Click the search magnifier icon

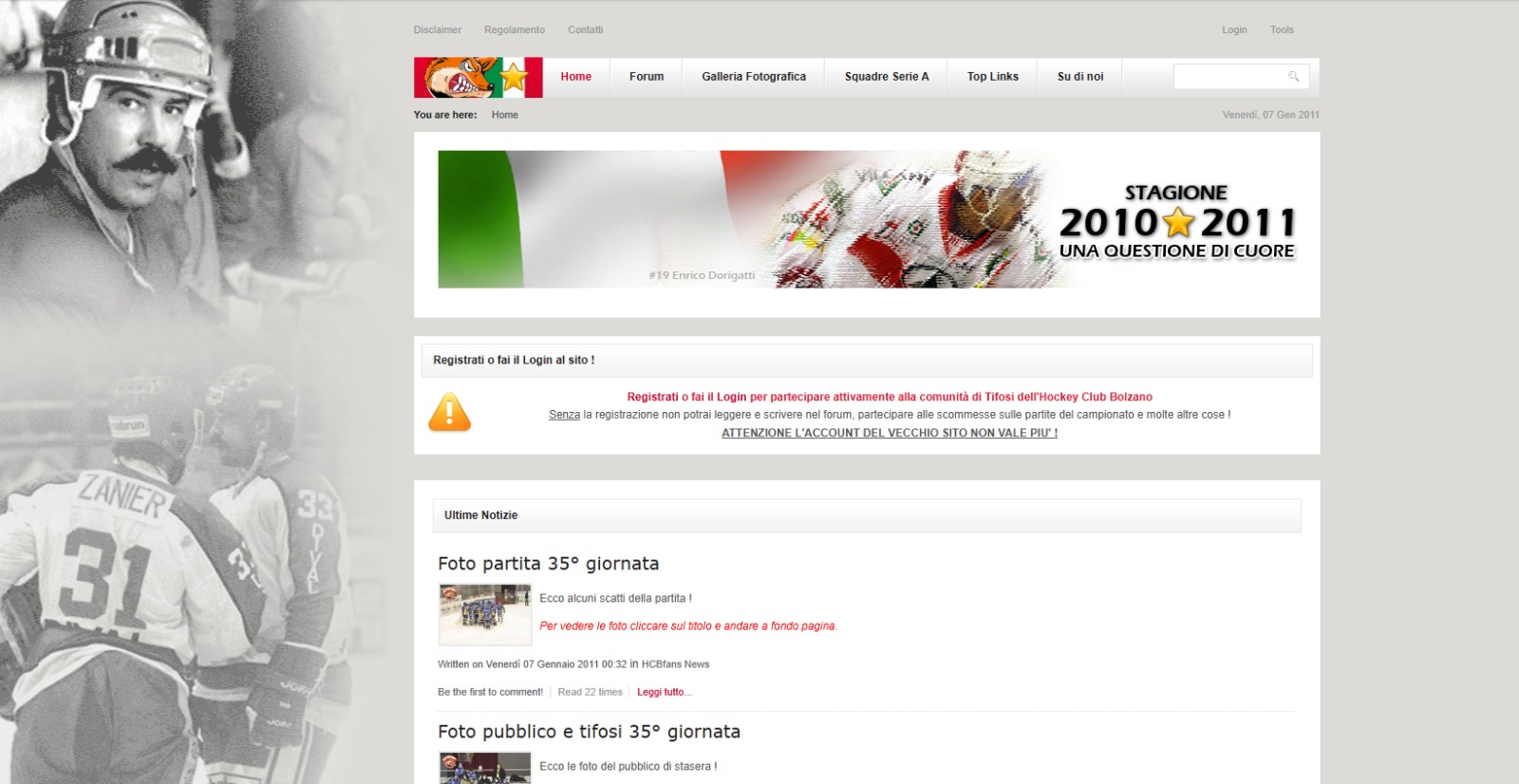point(1293,76)
